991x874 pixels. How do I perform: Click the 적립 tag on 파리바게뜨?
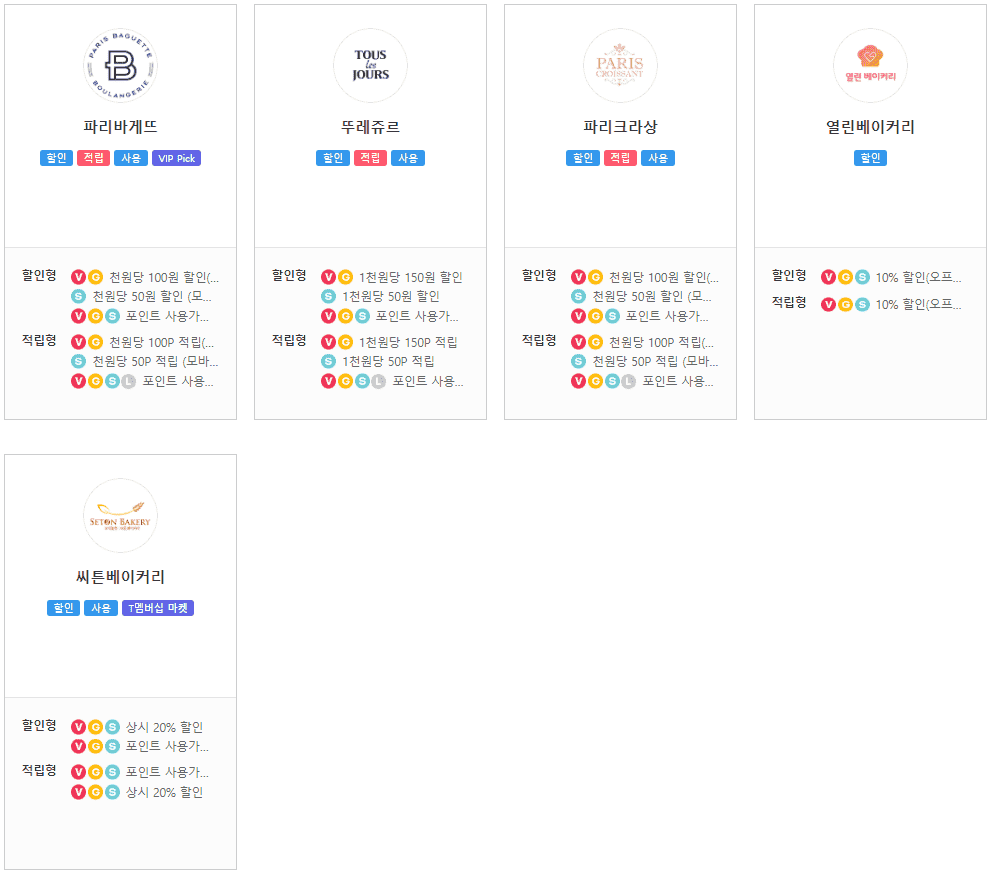[94, 158]
